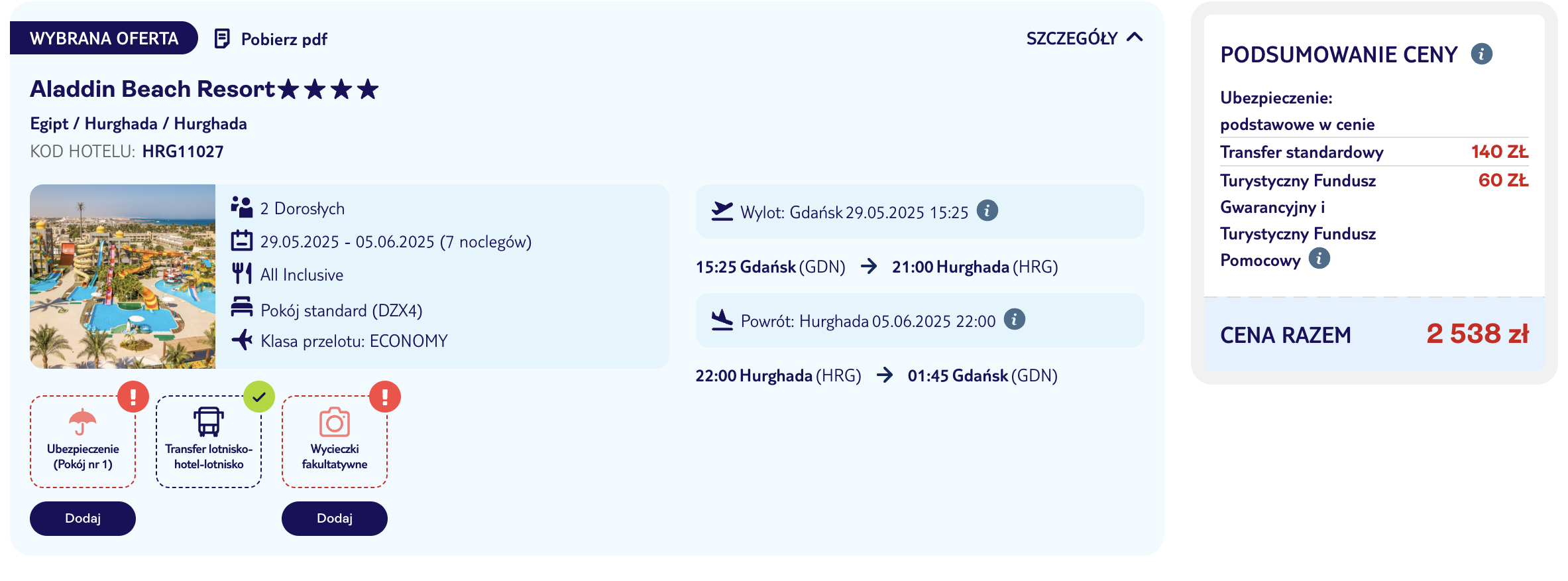Show info for Wylot Gdańsk departure
Viewport: 1568px width, 581px height.
tap(987, 211)
